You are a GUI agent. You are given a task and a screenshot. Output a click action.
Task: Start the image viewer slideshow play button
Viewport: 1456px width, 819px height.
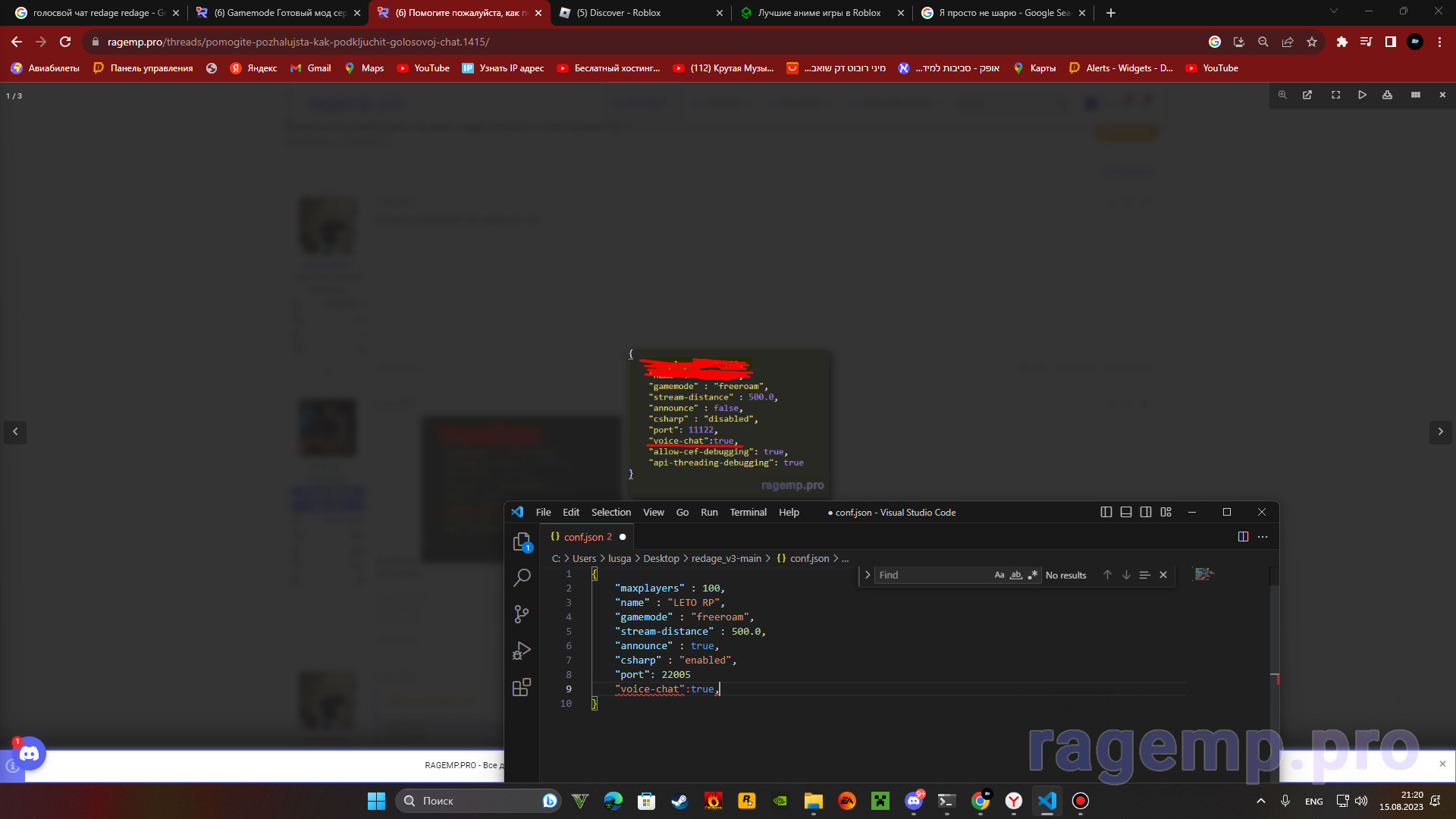coord(1362,95)
